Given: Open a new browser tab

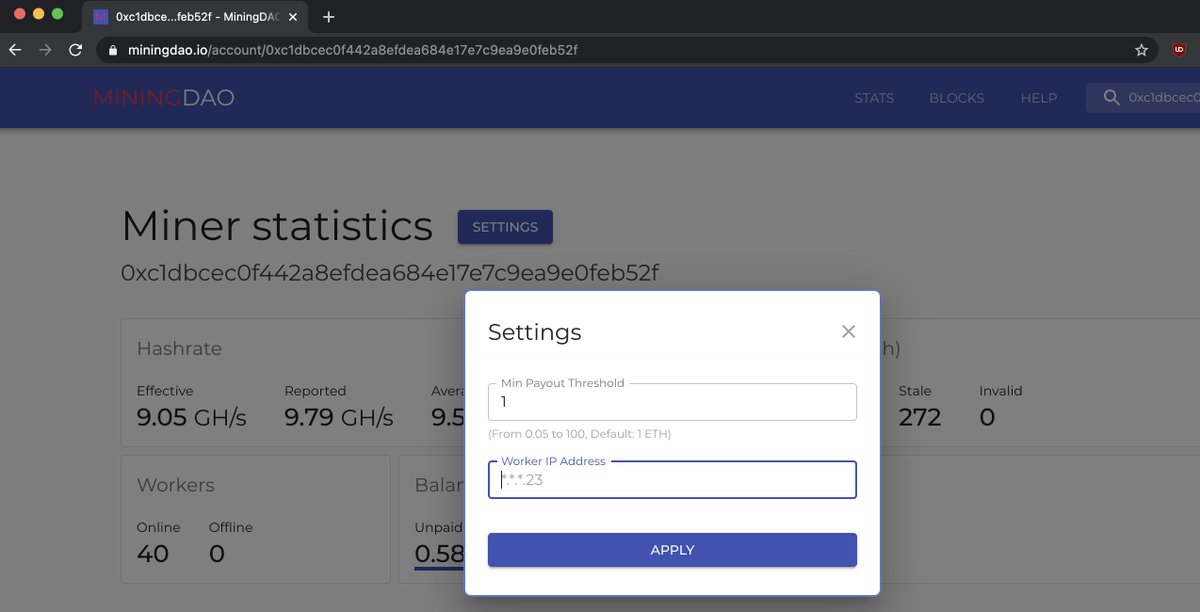Looking at the screenshot, I should [329, 17].
